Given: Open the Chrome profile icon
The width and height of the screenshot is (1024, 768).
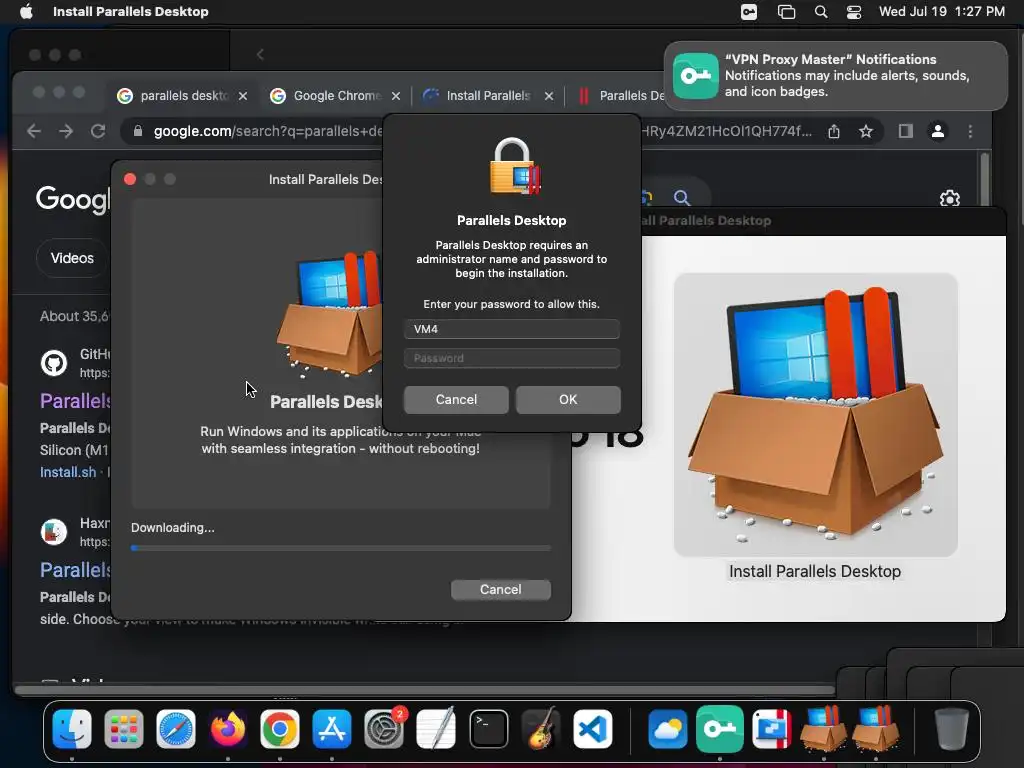Looking at the screenshot, I should tap(938, 131).
